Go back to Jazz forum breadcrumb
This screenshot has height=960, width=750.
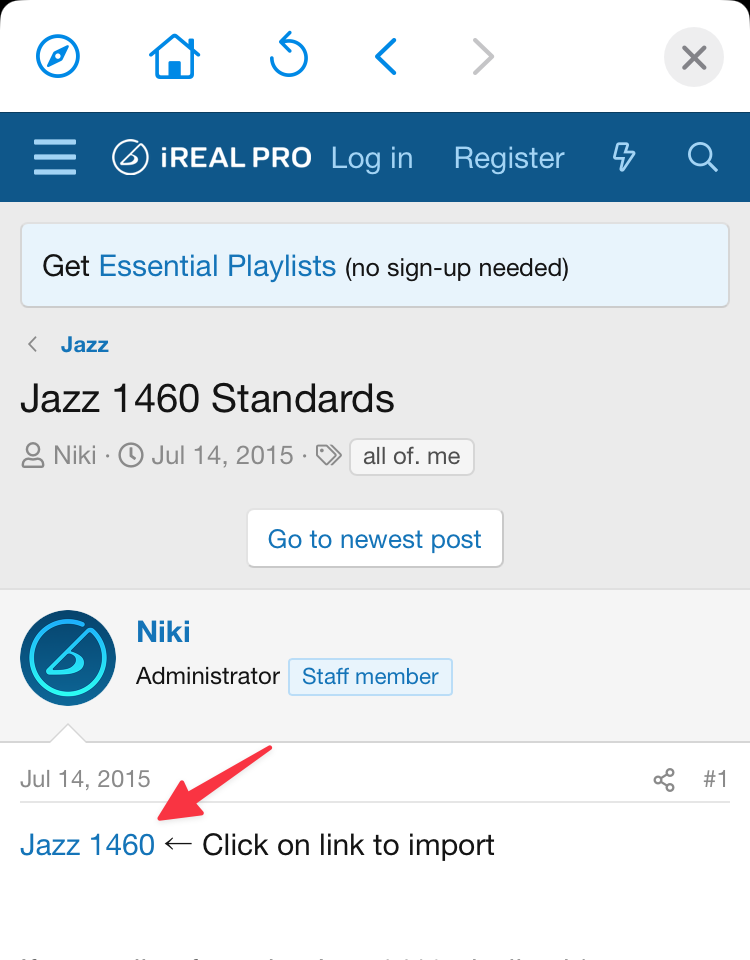[84, 345]
